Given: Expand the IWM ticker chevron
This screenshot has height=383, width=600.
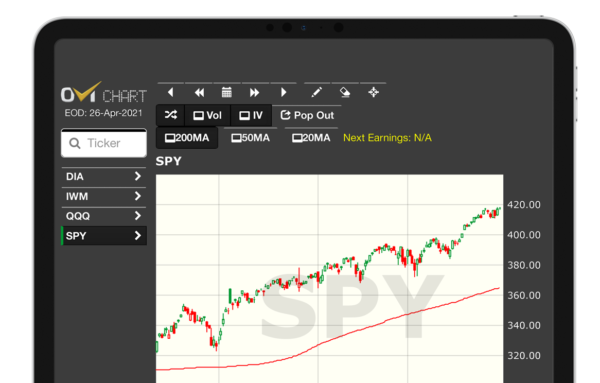Looking at the screenshot, I should 138,196.
